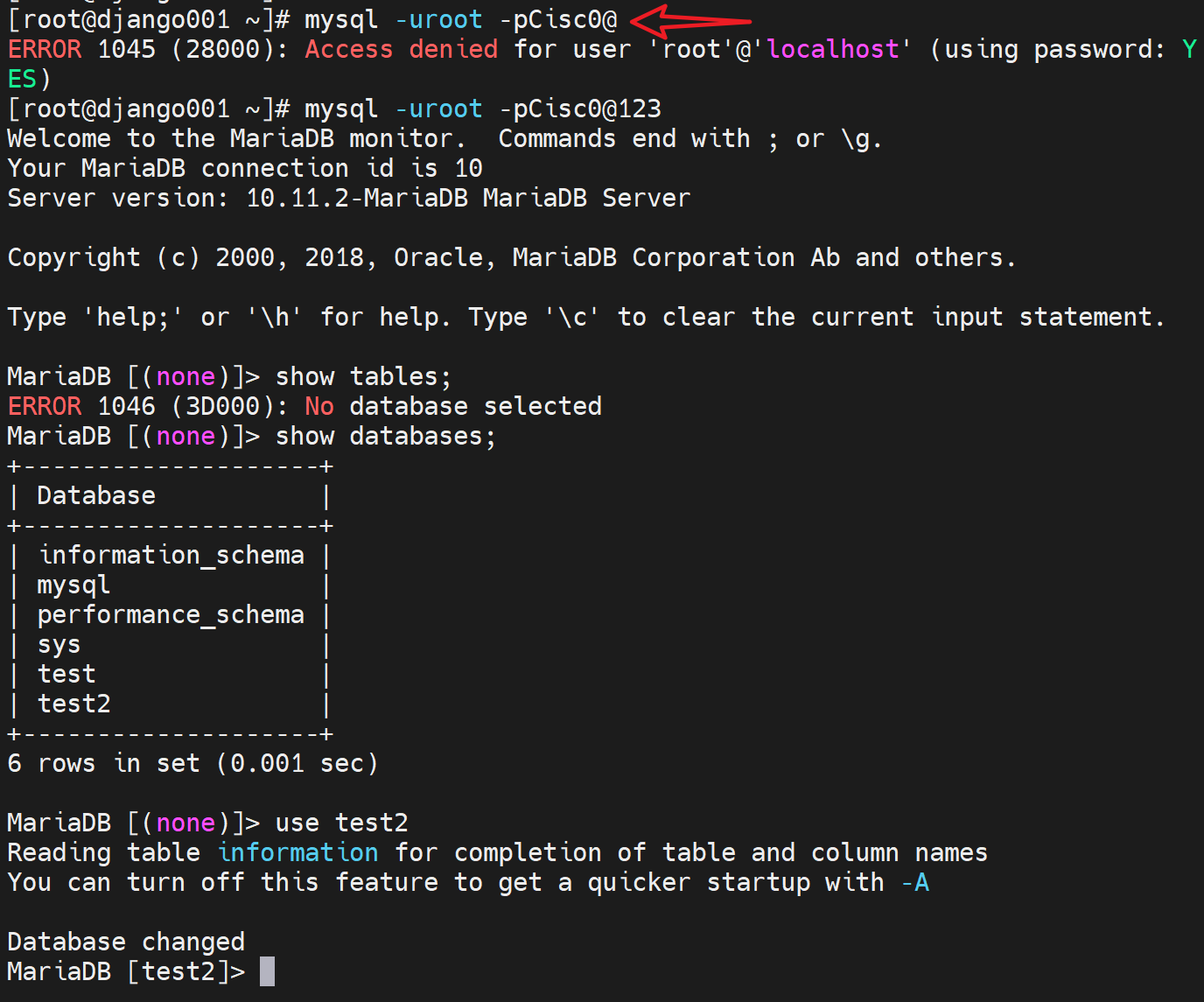Click the -pCisc0@123 password argument
Screen dimensions: 1204x1002
coord(580,109)
